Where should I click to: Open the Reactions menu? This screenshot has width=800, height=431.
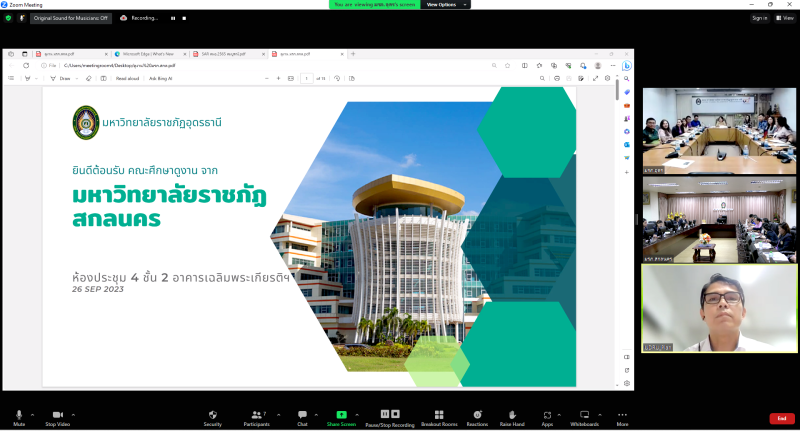click(477, 415)
